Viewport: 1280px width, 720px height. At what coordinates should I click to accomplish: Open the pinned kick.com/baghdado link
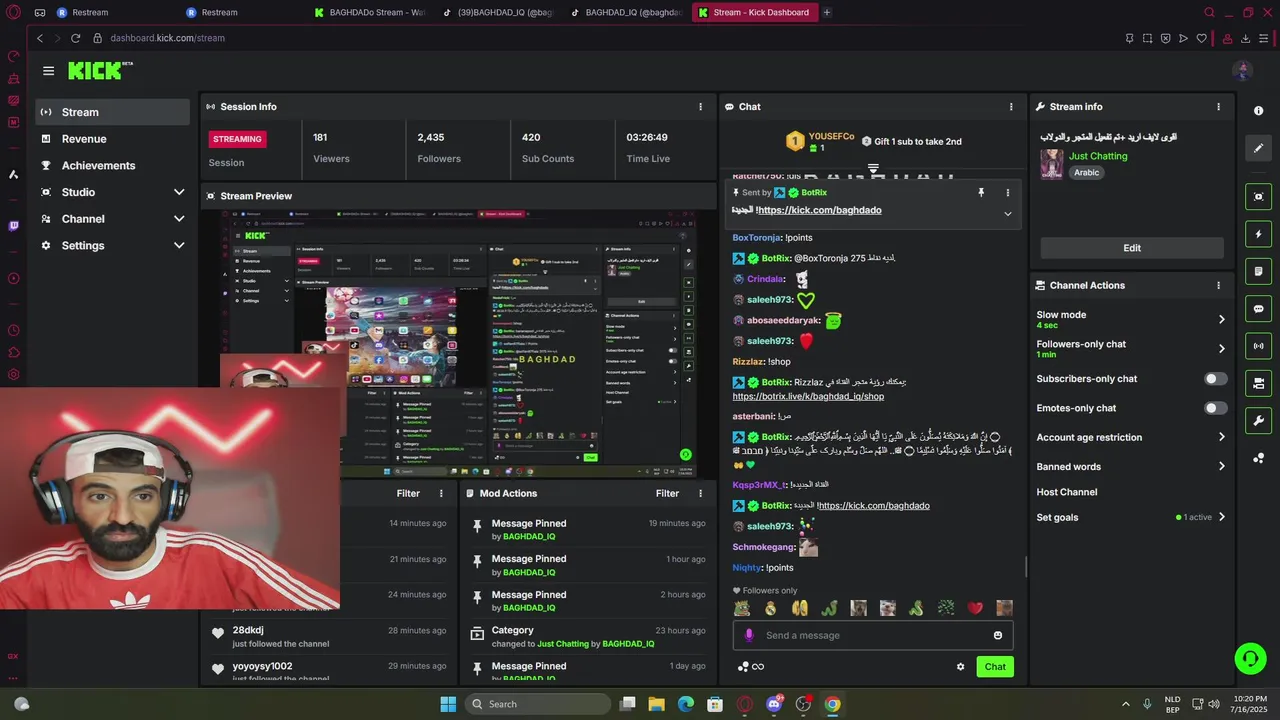pyautogui.click(x=820, y=210)
